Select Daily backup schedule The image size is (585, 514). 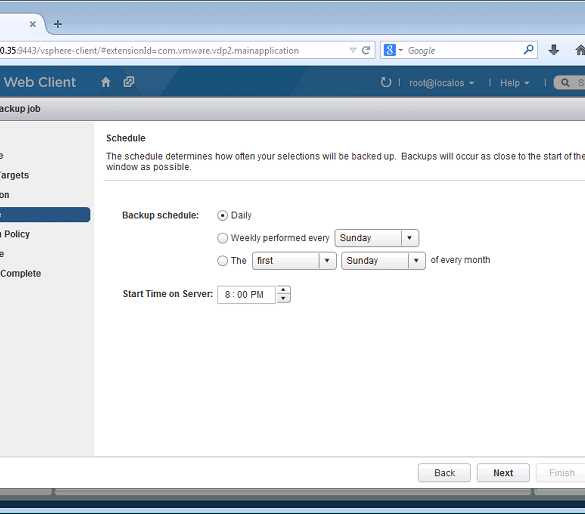(x=222, y=216)
